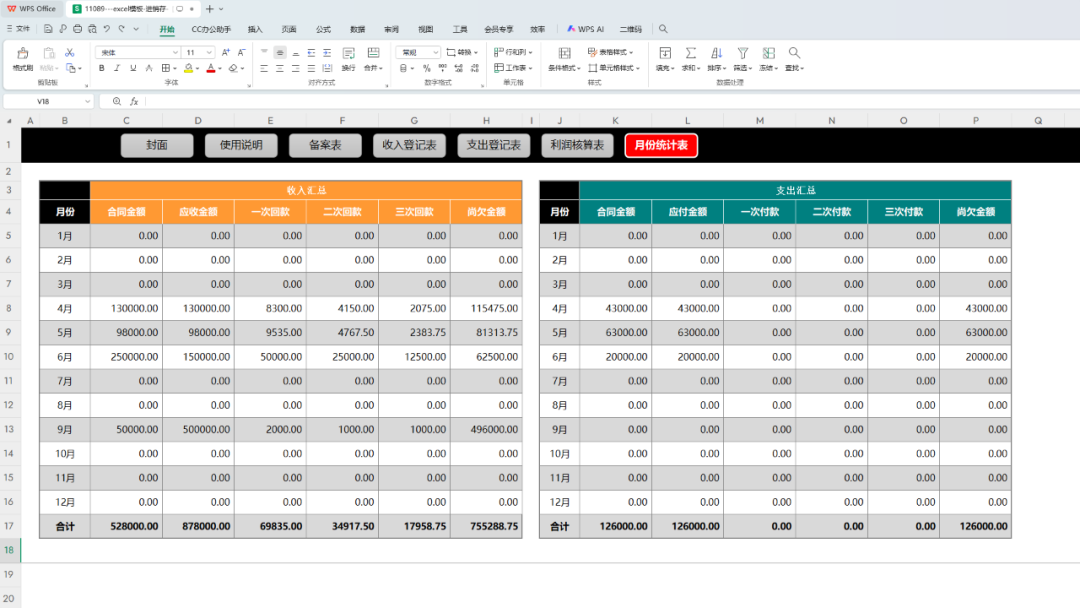Open the Data (数据) ribbon tab
Viewport: 1080px width, 608px height.
click(x=357, y=29)
